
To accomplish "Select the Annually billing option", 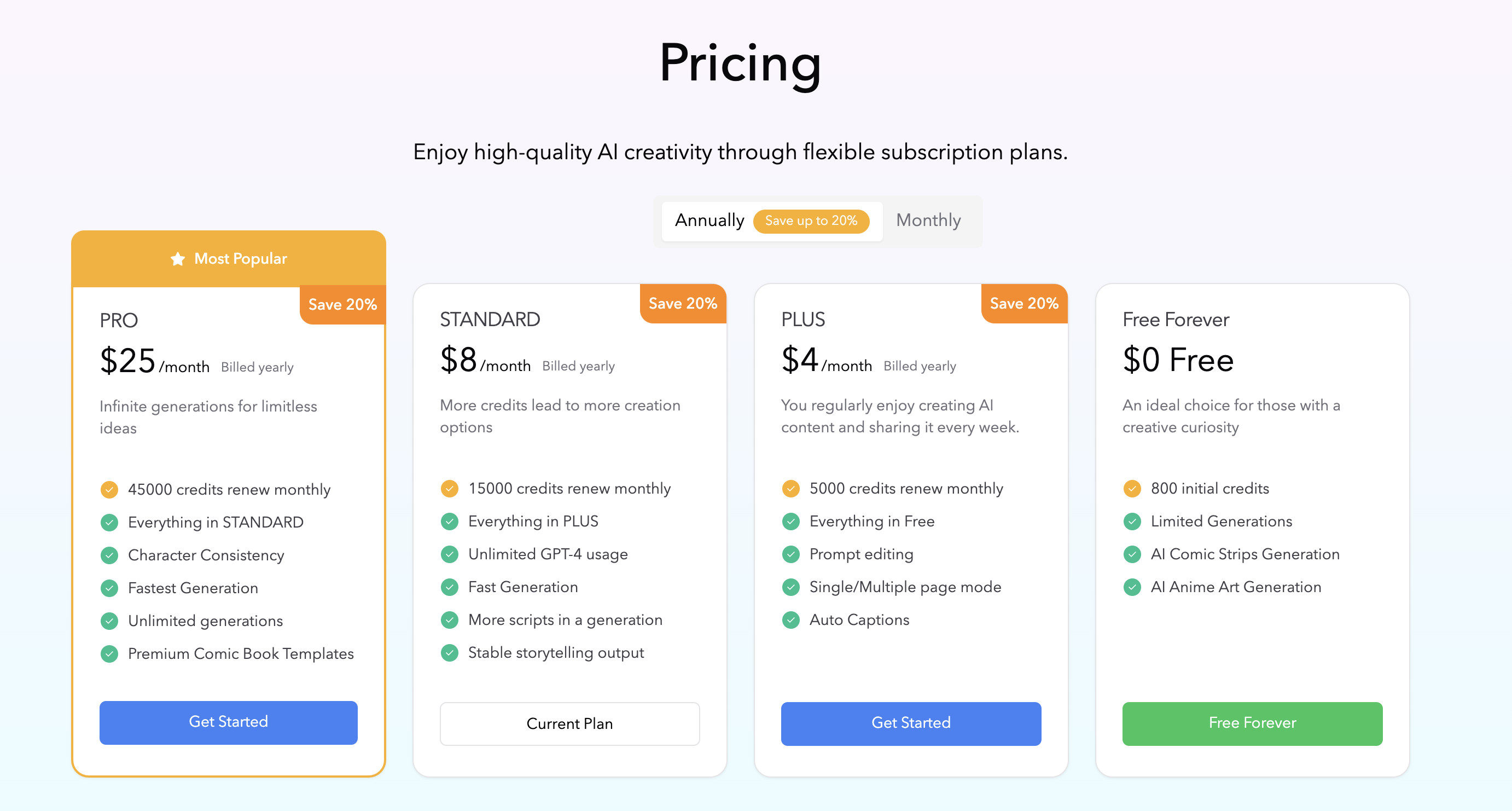I will point(709,220).
